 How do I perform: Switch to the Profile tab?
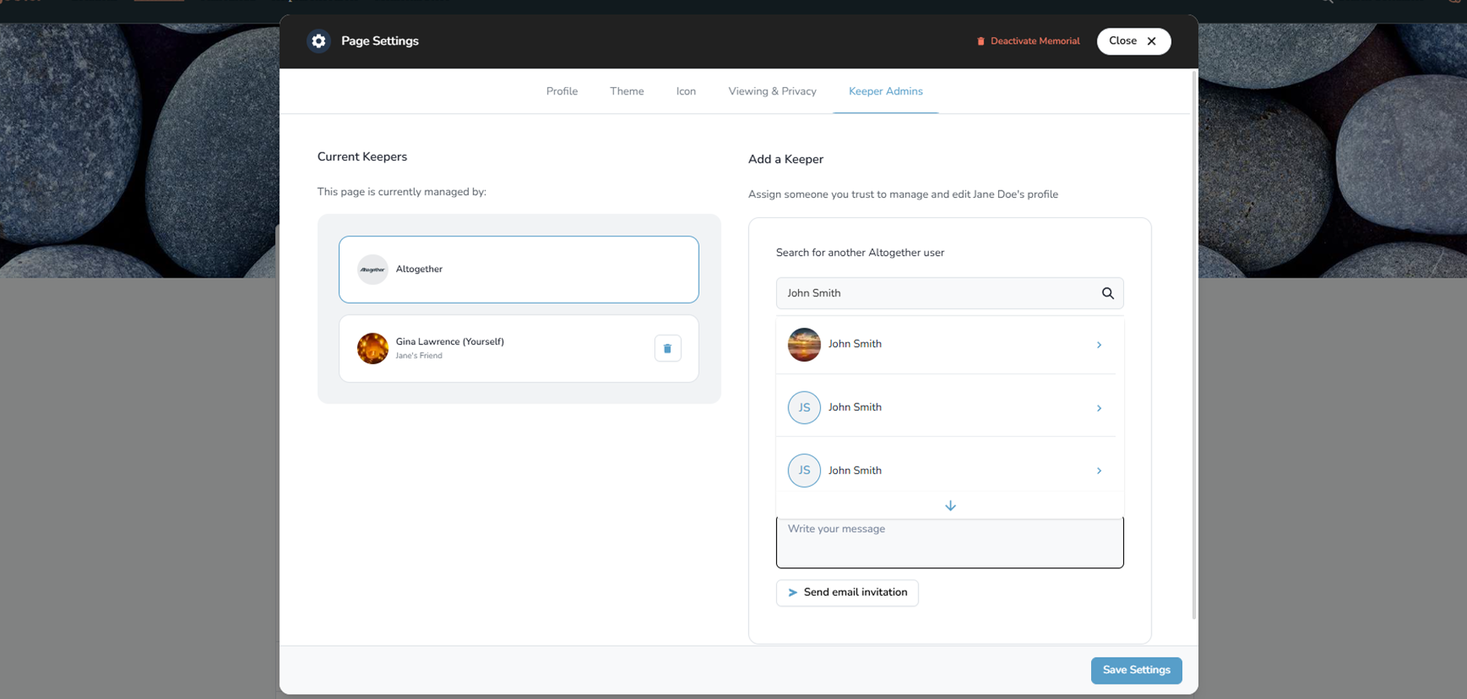pos(562,91)
